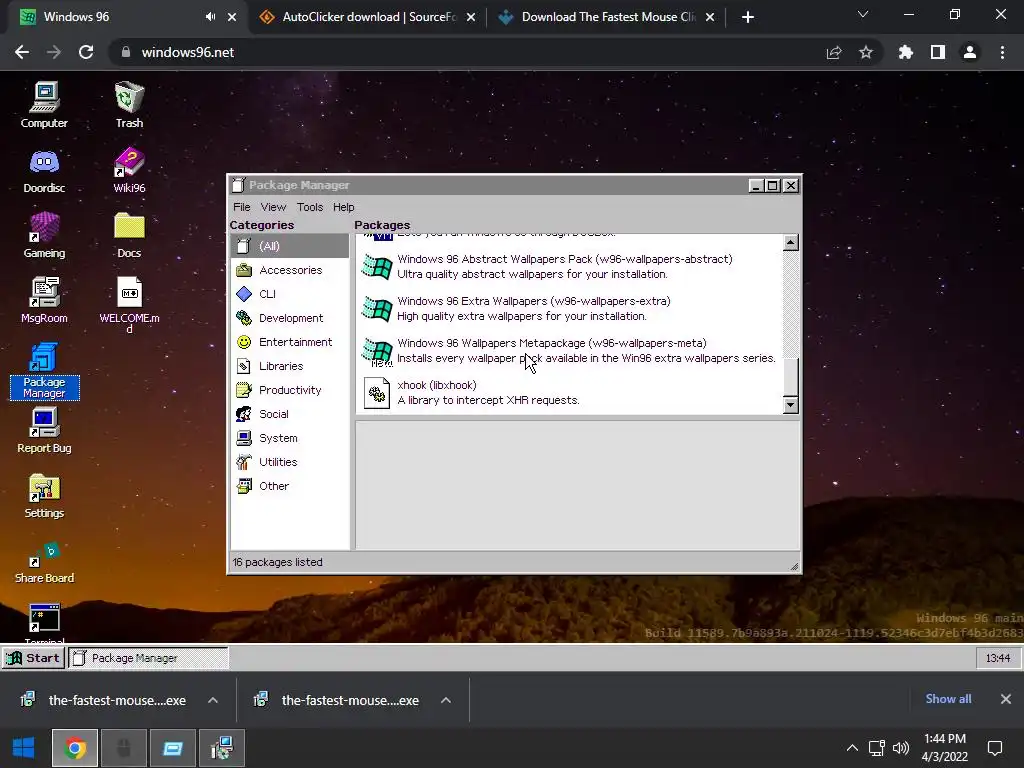This screenshot has width=1024, height=768.
Task: Click the packages list scroll down arrow
Action: pyautogui.click(x=790, y=405)
